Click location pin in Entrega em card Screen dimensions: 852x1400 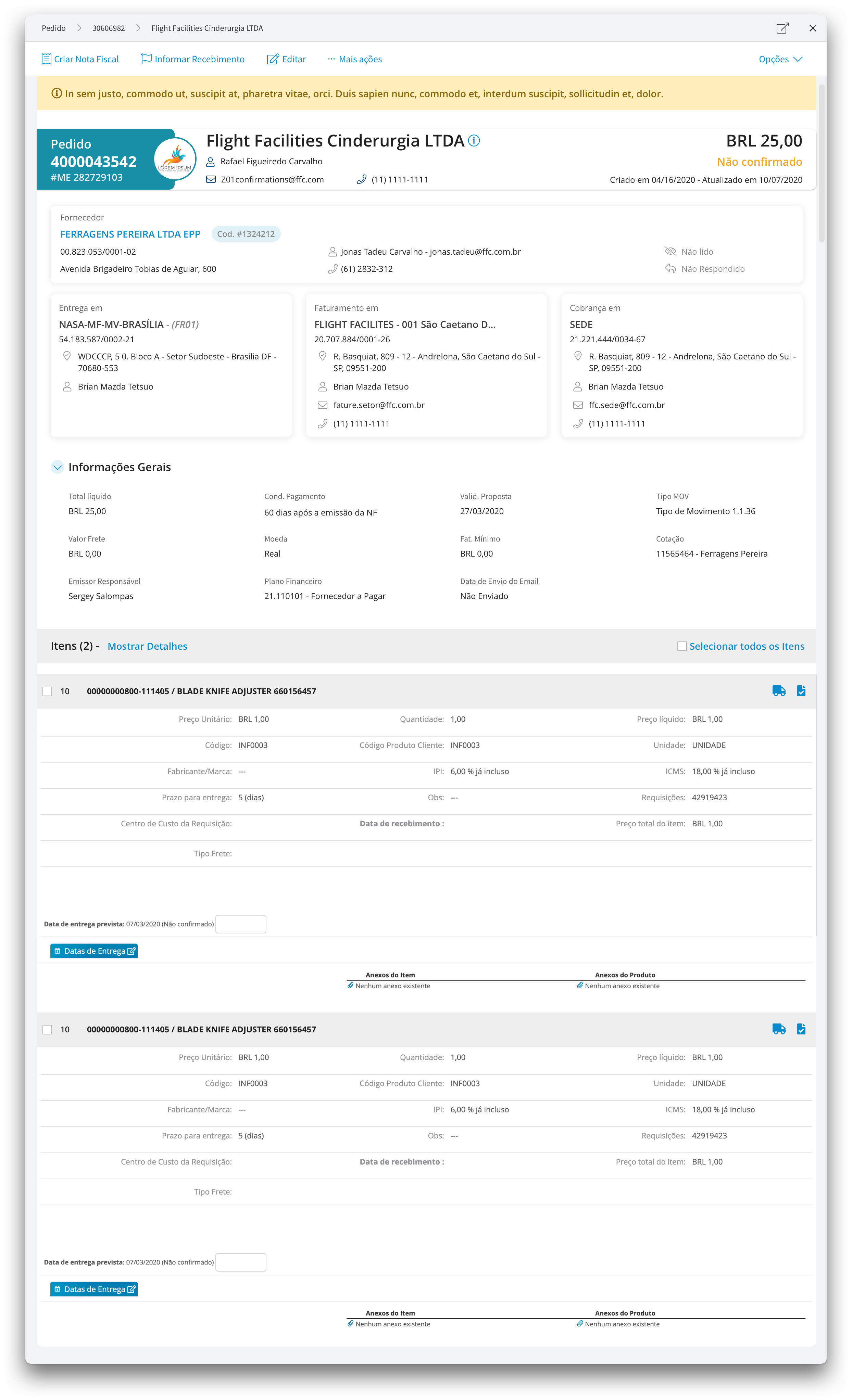pos(66,356)
